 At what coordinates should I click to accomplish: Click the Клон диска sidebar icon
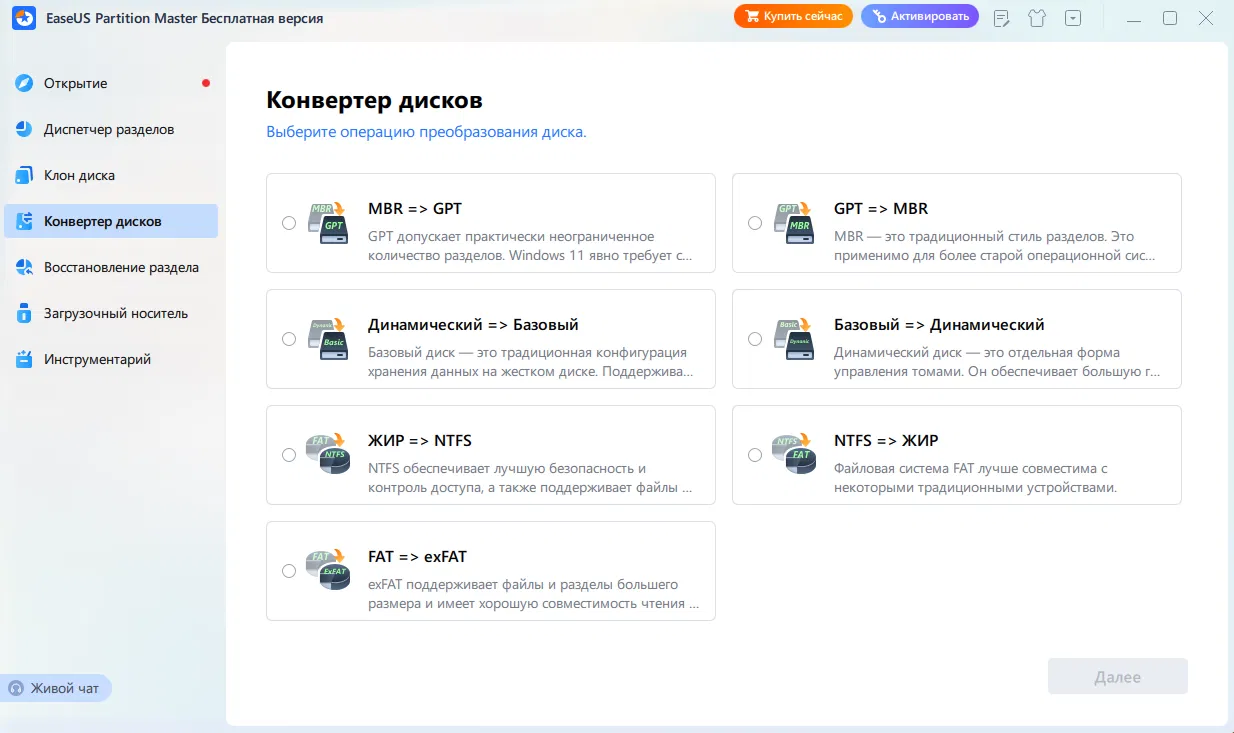(25, 175)
